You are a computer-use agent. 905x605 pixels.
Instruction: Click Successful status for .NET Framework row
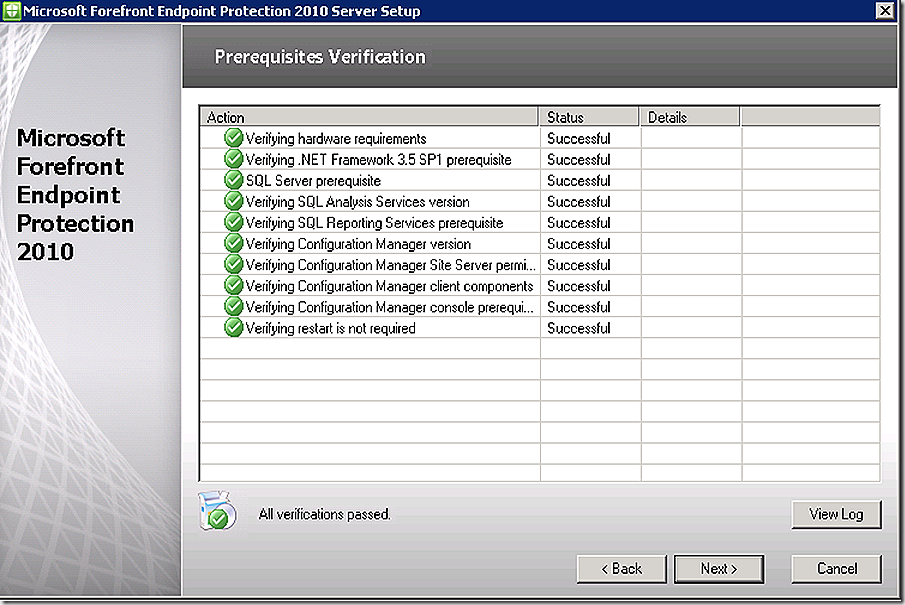(x=578, y=159)
